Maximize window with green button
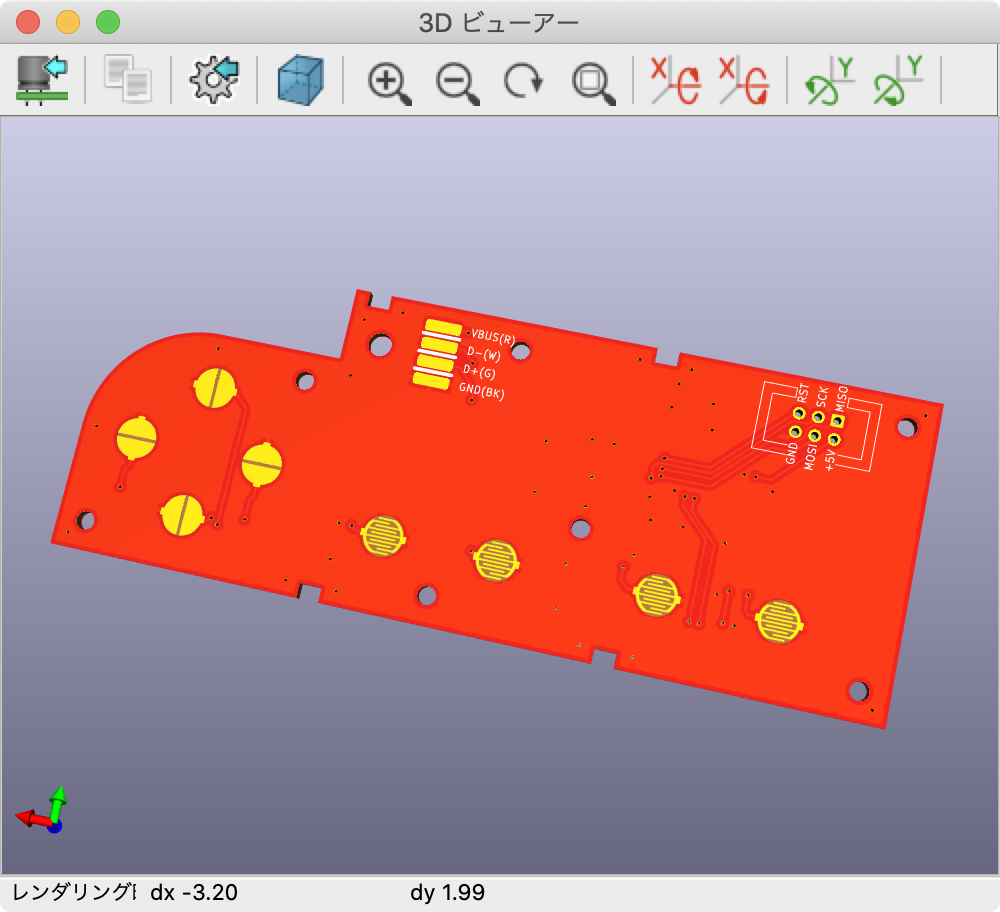Viewport: 1000px width, 912px height. (107, 22)
